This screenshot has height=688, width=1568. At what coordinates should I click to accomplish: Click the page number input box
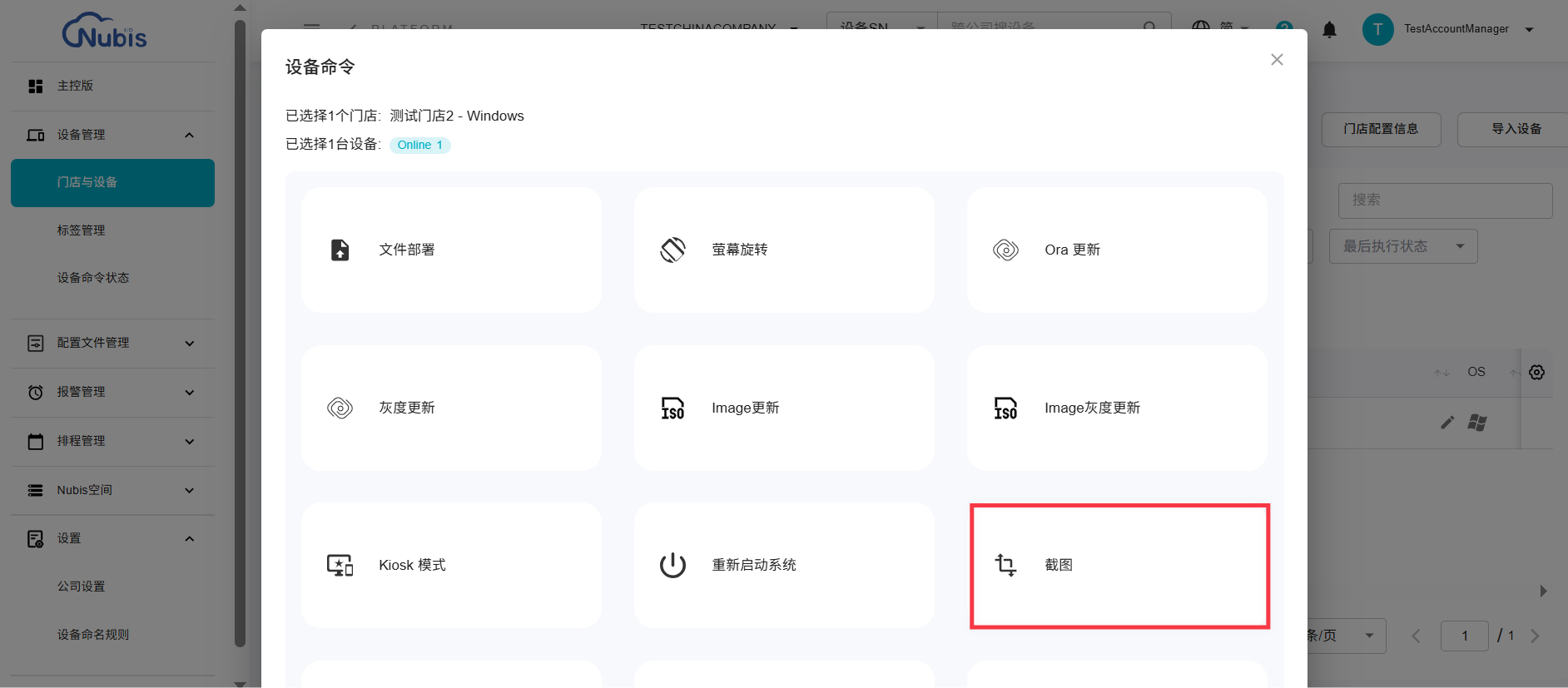pyautogui.click(x=1465, y=636)
